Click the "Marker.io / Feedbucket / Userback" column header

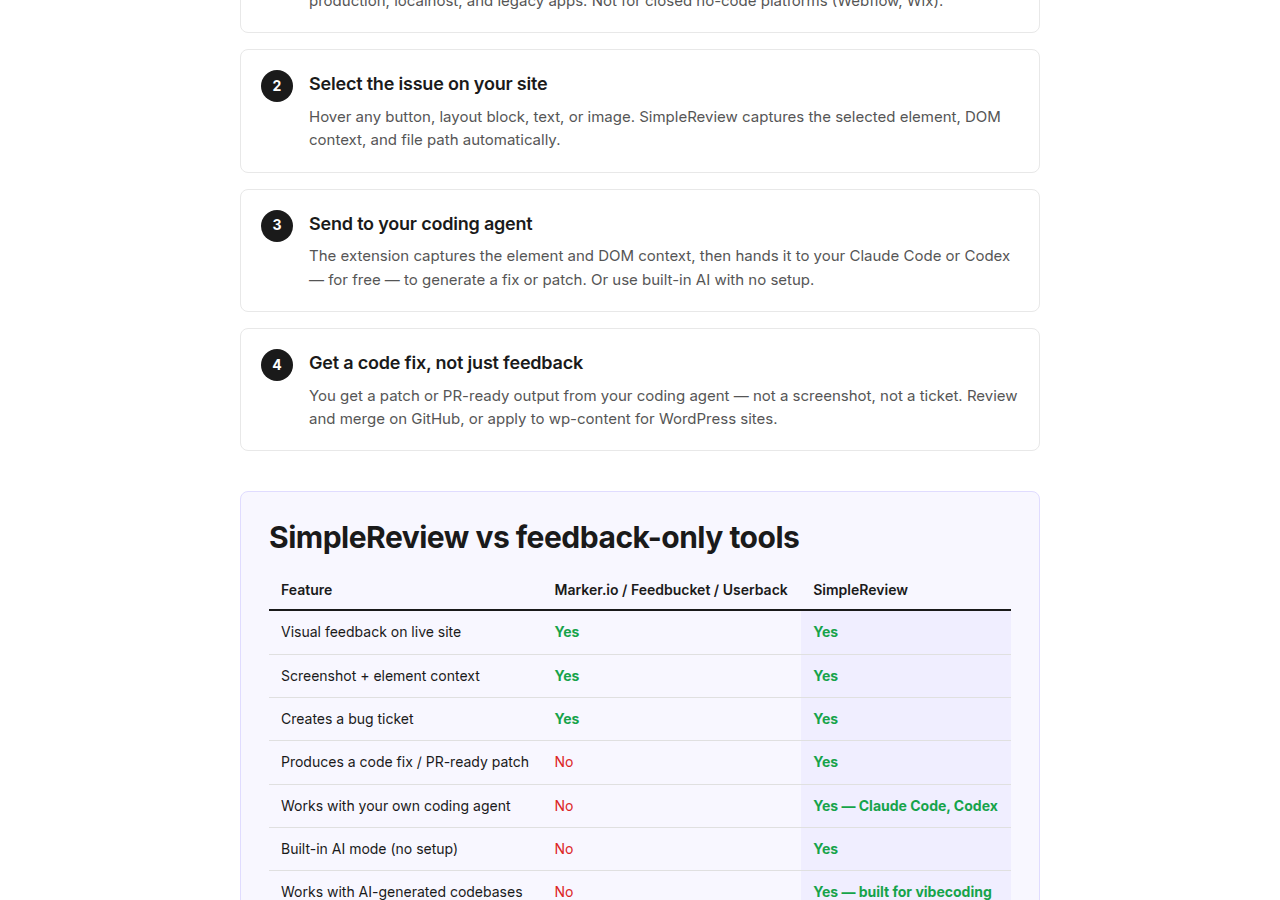(x=671, y=590)
